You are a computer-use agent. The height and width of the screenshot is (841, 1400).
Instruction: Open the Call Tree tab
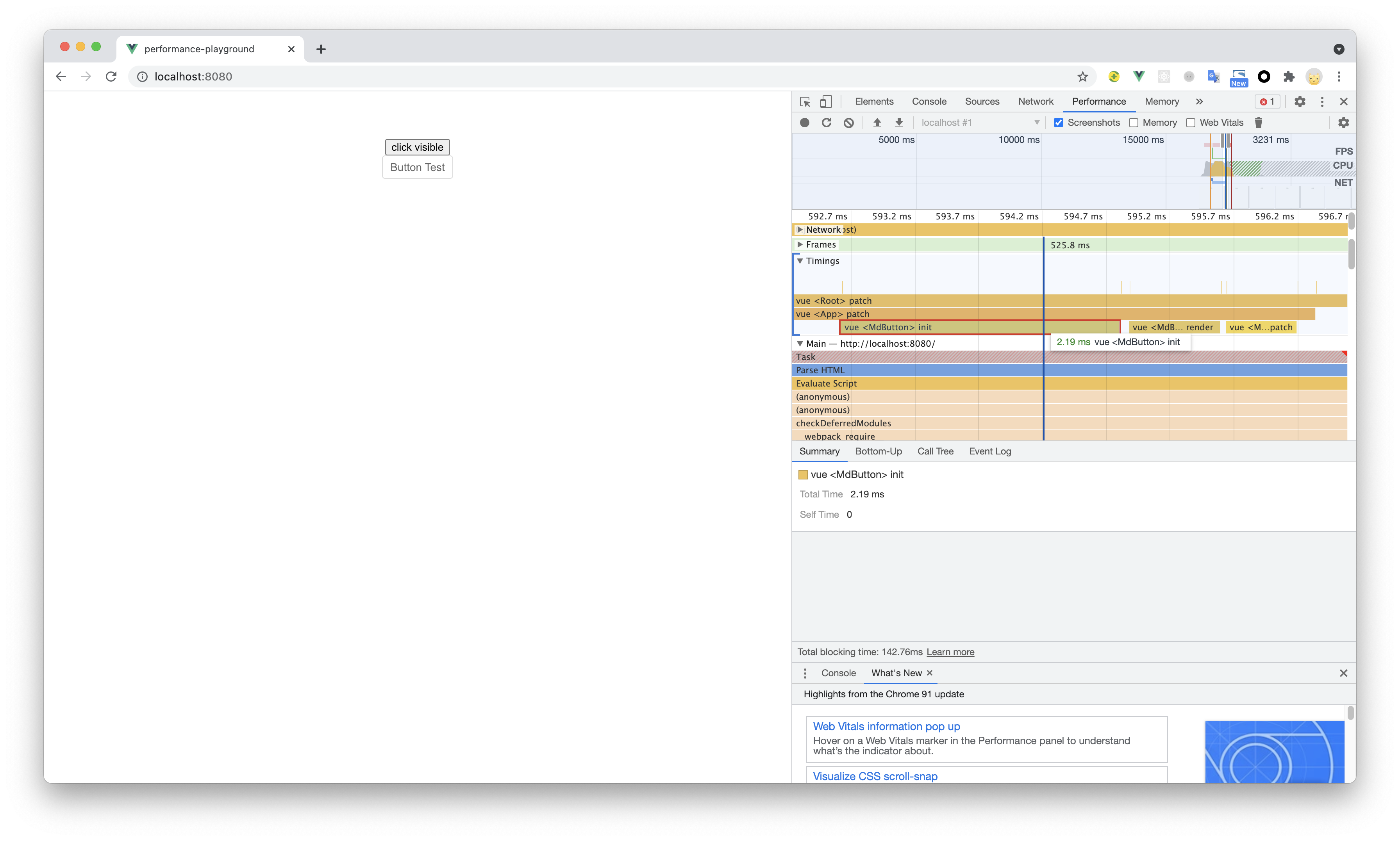[x=935, y=451]
